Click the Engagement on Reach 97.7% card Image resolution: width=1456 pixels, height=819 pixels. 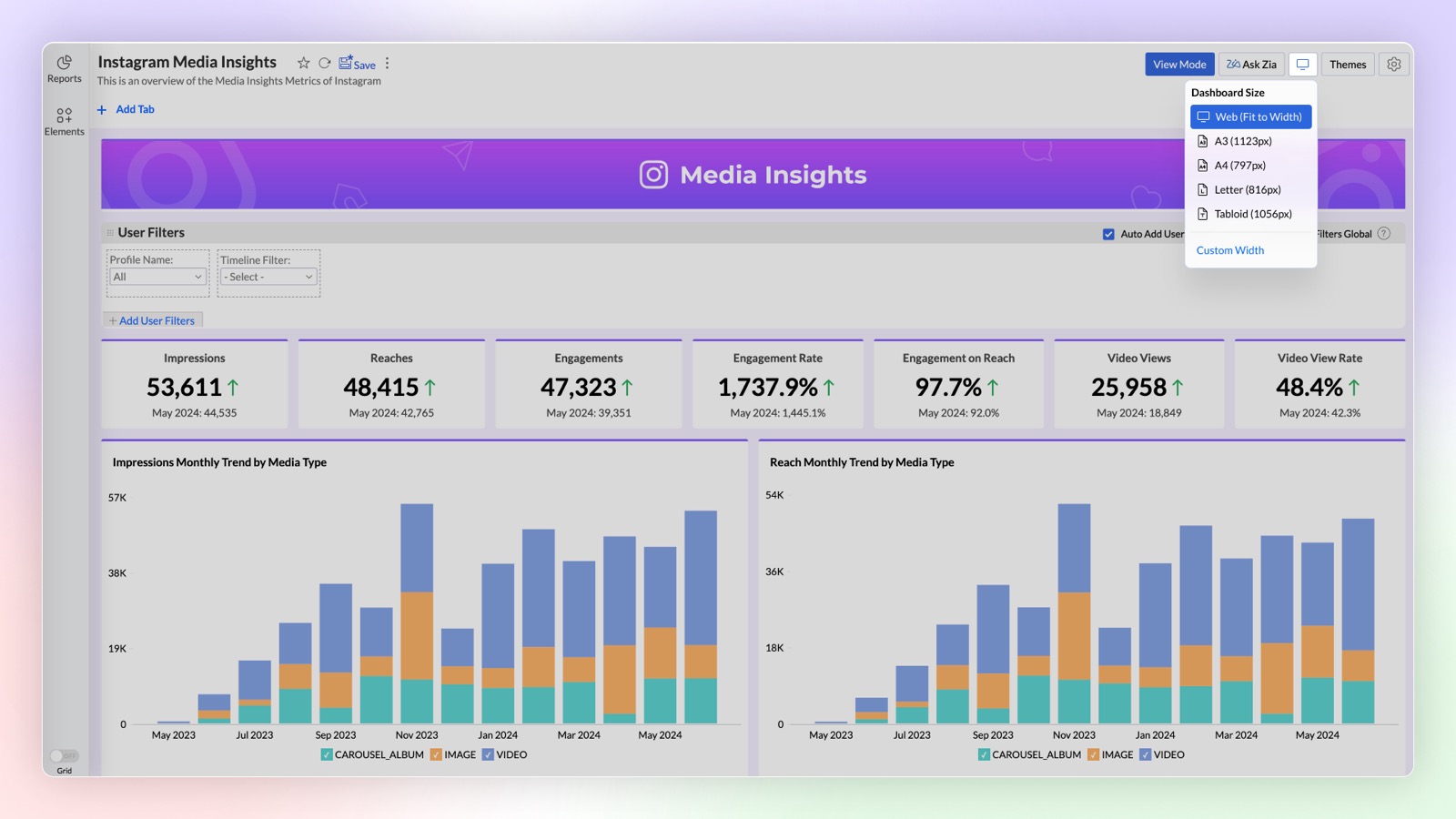pyautogui.click(x=958, y=384)
